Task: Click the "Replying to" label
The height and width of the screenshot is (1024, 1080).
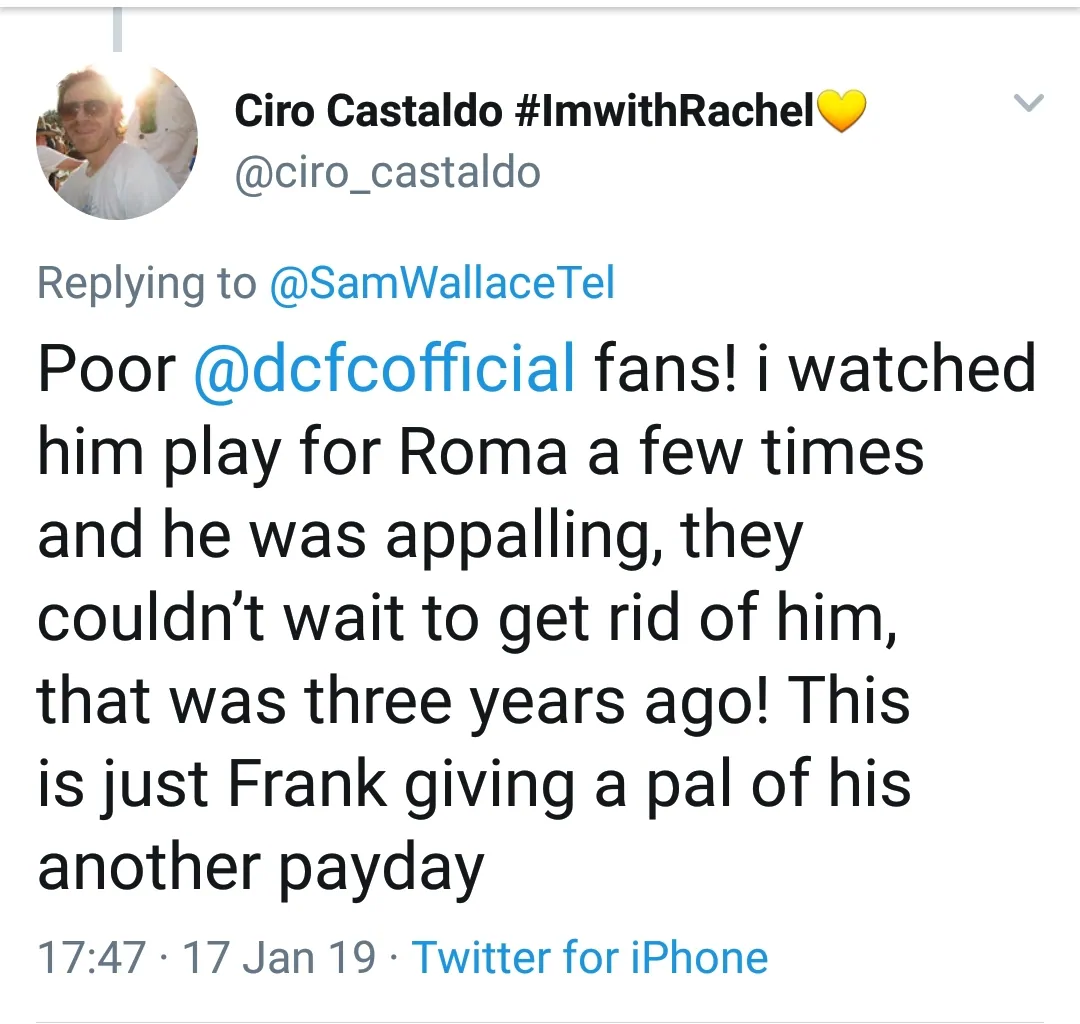Action: pyautogui.click(x=146, y=285)
